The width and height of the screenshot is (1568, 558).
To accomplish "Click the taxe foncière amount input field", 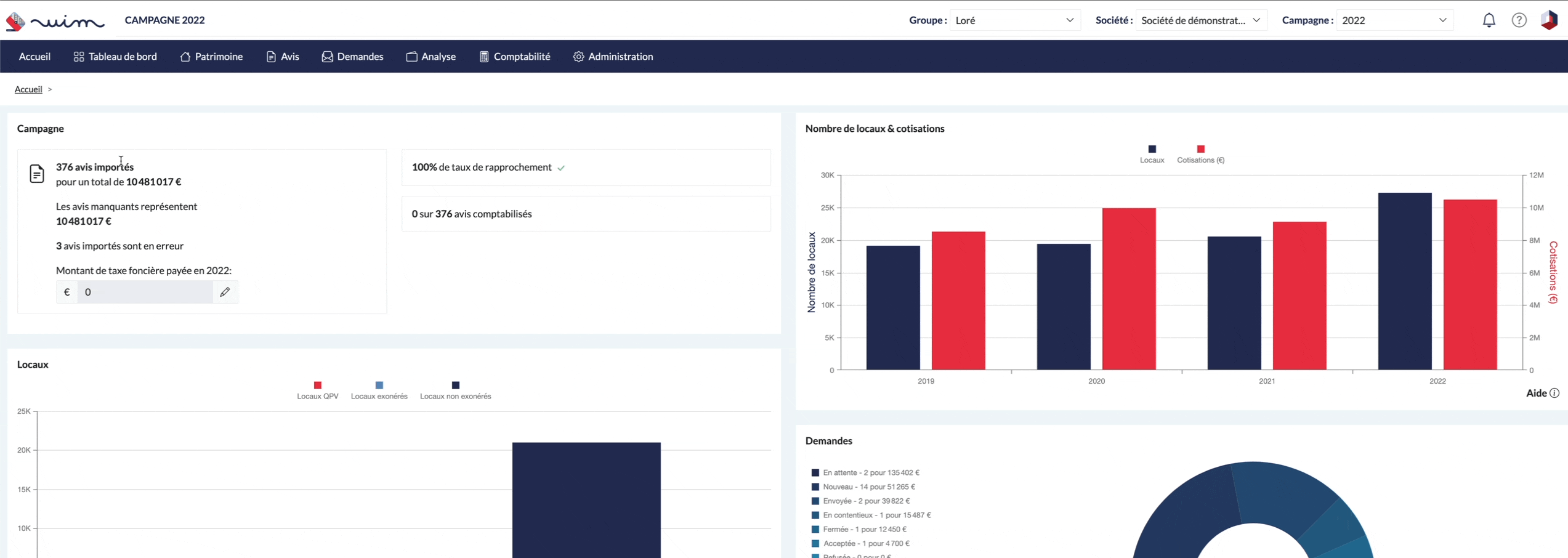I will coord(145,292).
